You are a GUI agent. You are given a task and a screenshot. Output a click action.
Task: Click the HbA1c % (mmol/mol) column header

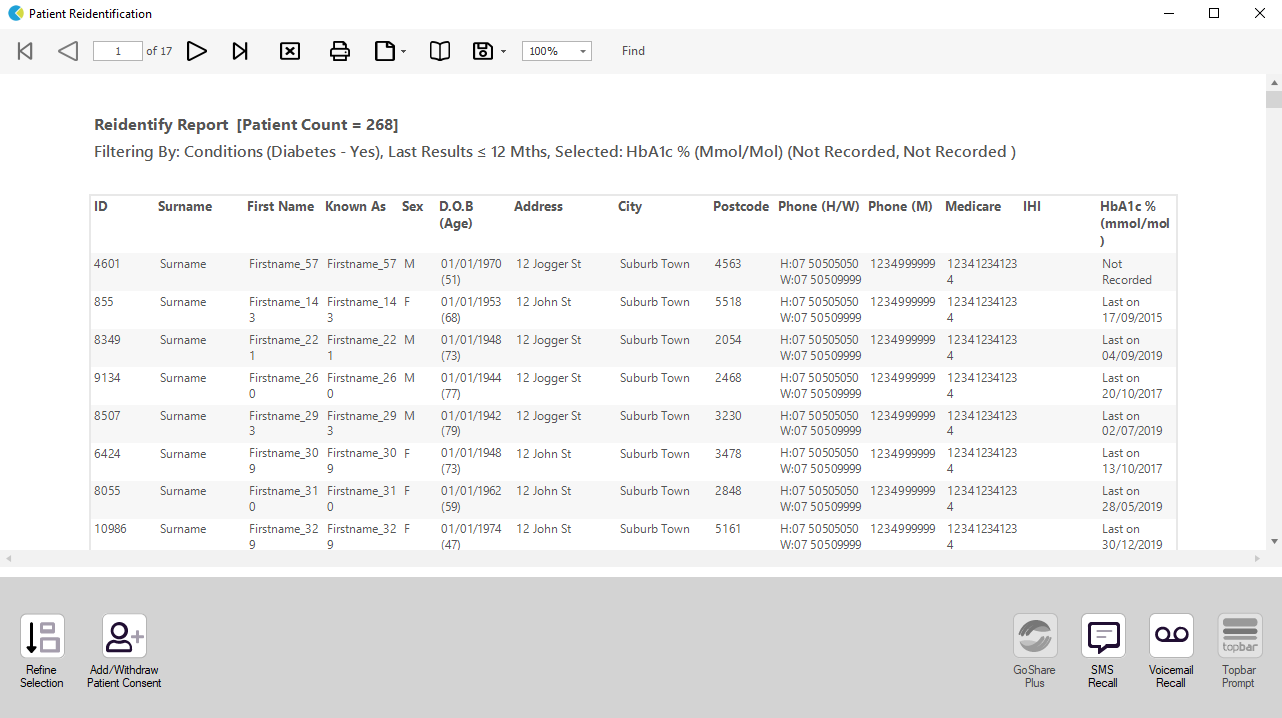(1135, 223)
